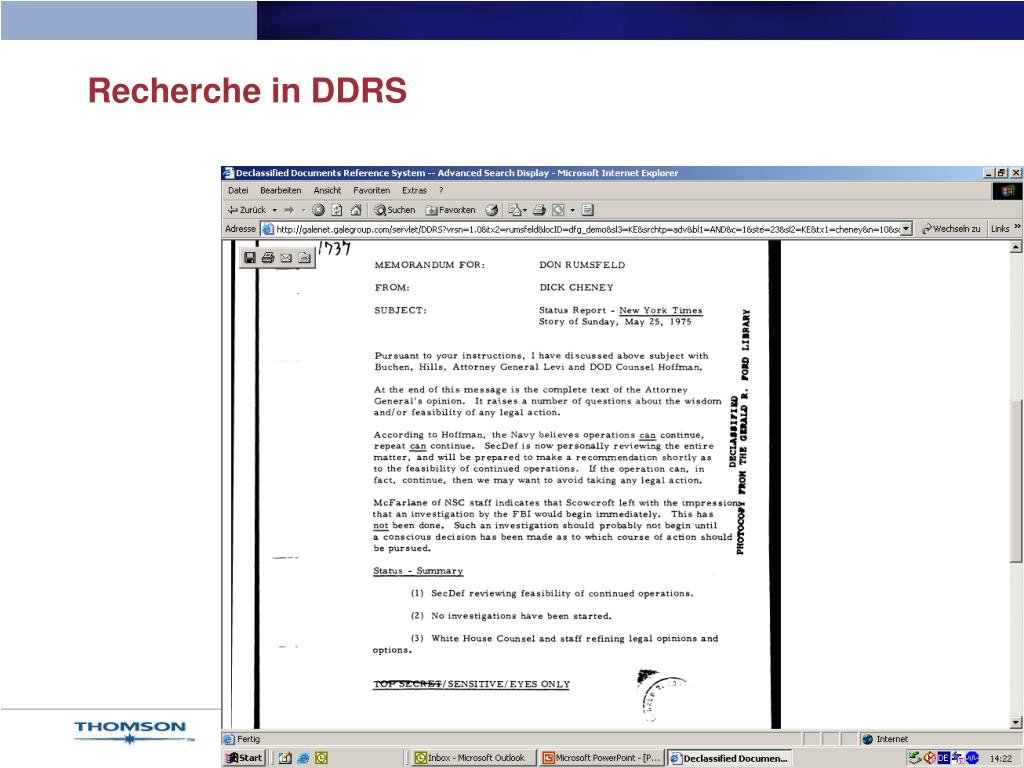1024x768 pixels.
Task: Stop page loading with the Stop icon
Action: coord(318,210)
